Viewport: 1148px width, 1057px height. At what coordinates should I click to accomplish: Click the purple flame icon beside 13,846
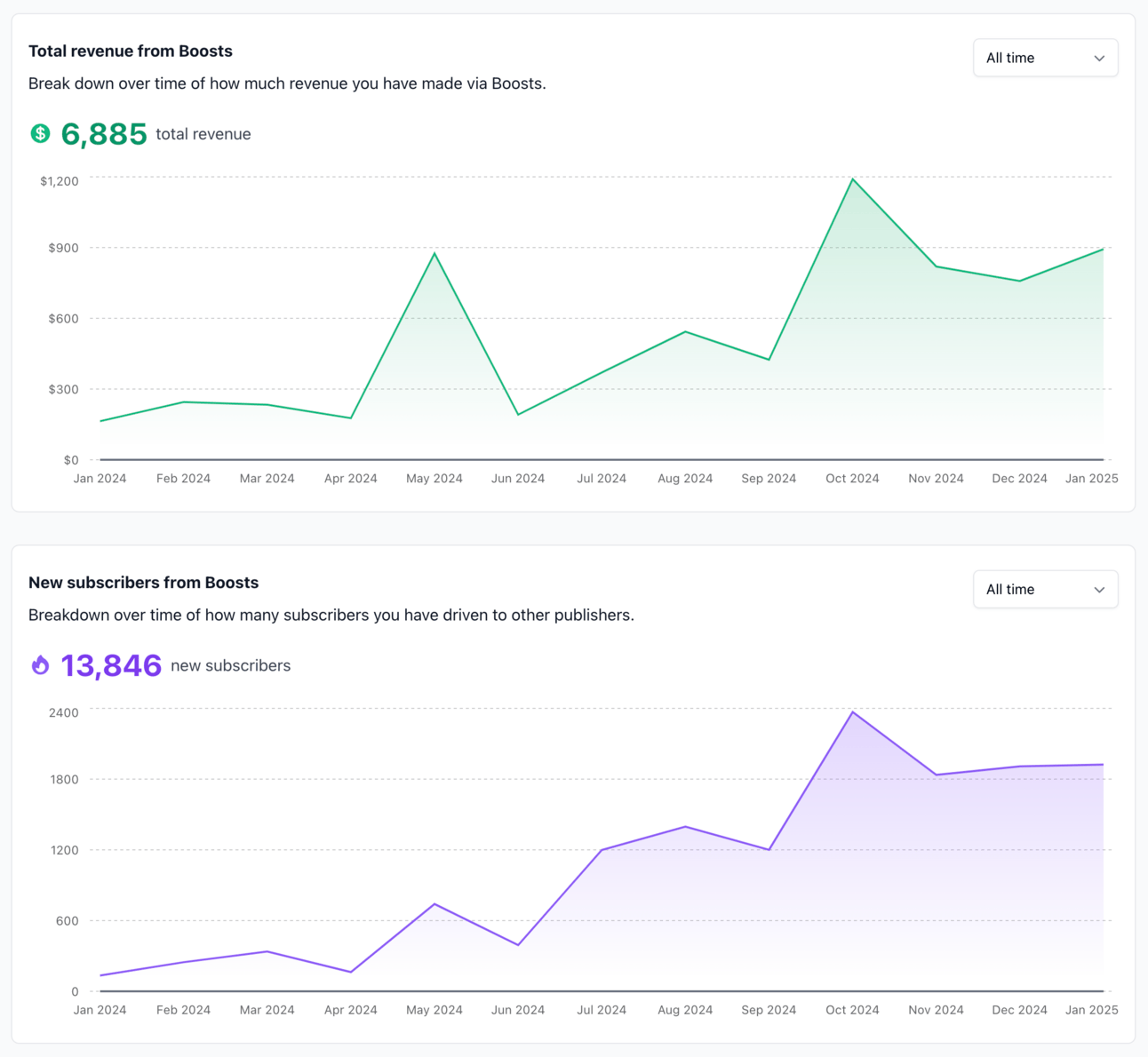click(x=40, y=665)
